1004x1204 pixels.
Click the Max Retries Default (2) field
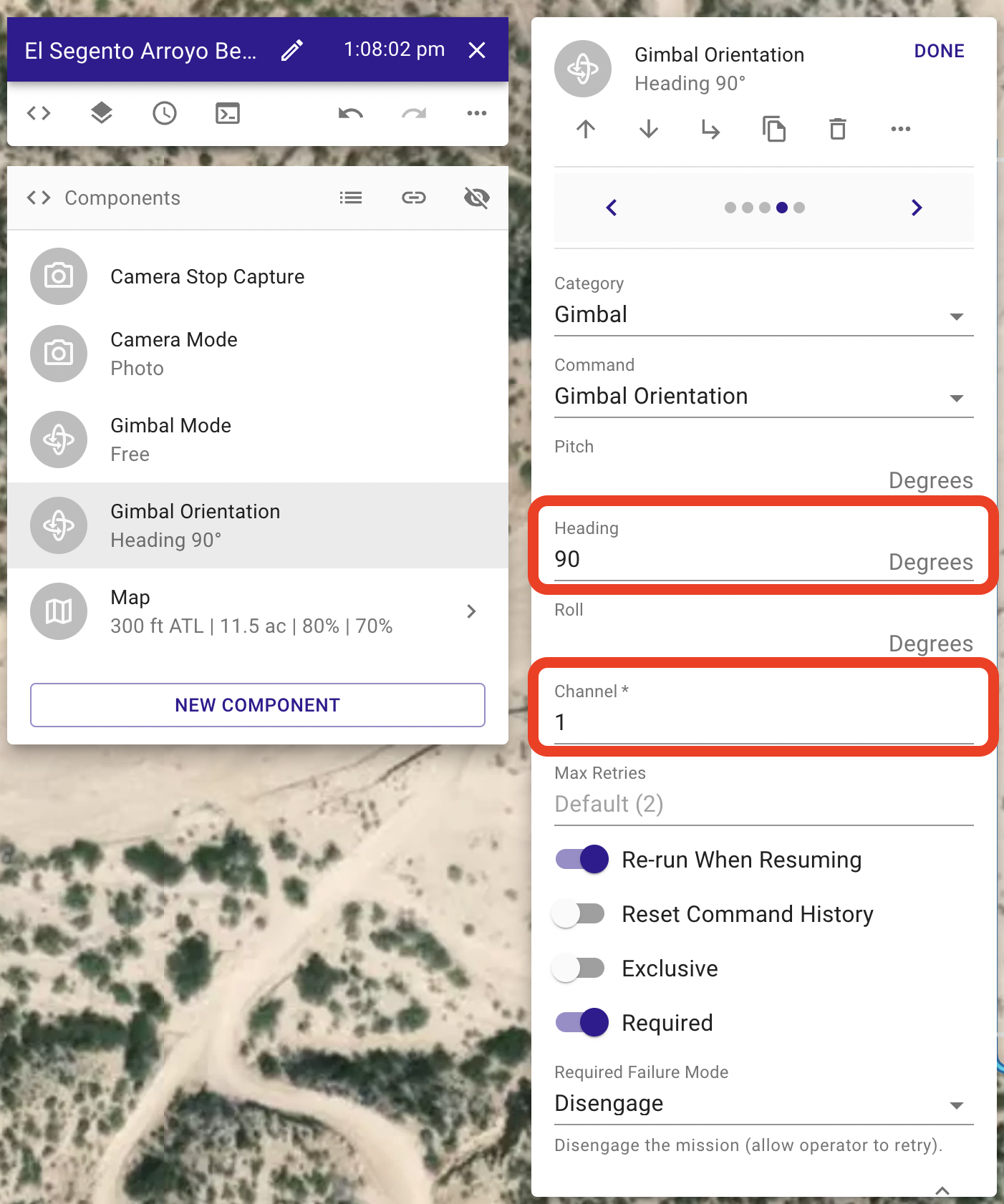click(764, 805)
